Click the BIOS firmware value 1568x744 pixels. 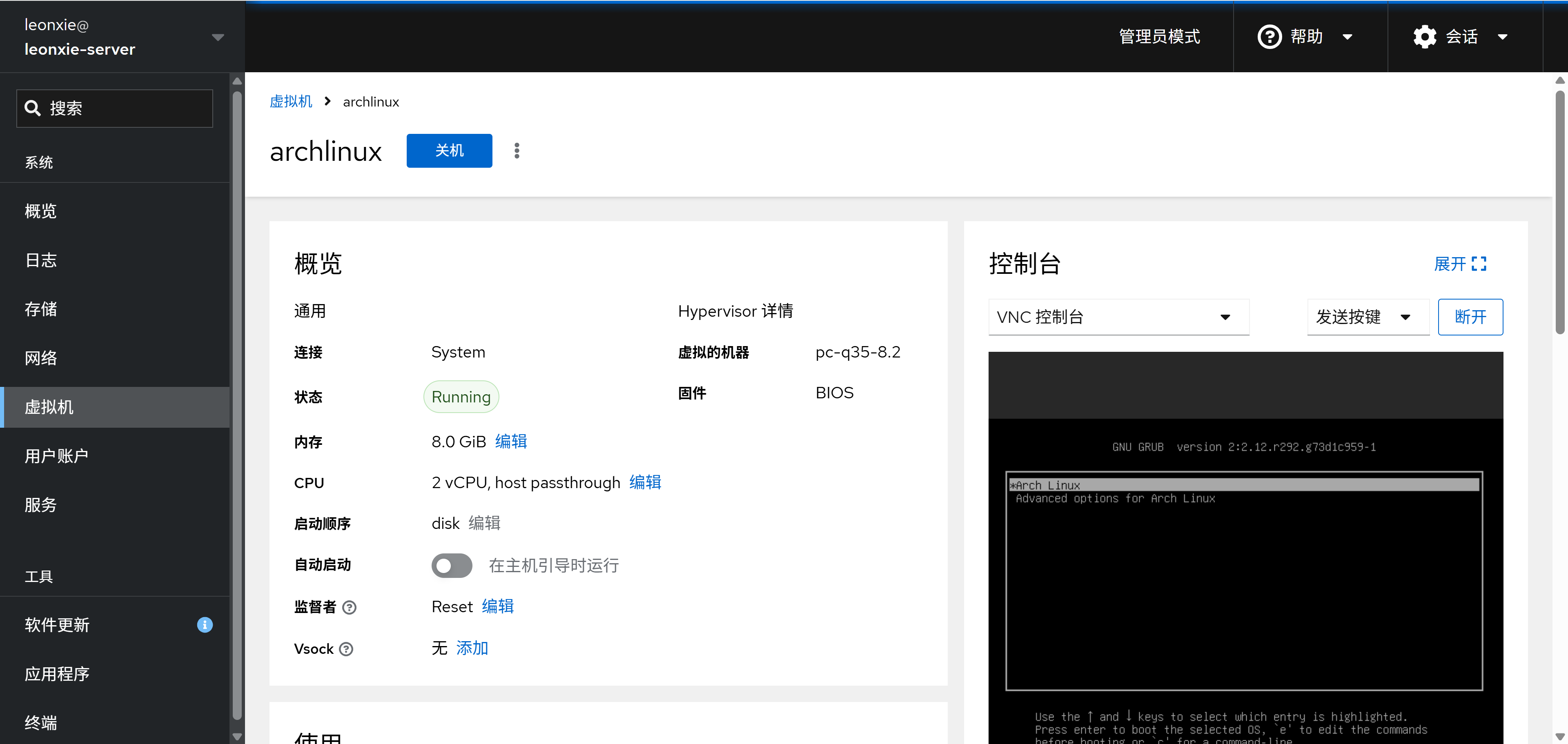pos(835,393)
